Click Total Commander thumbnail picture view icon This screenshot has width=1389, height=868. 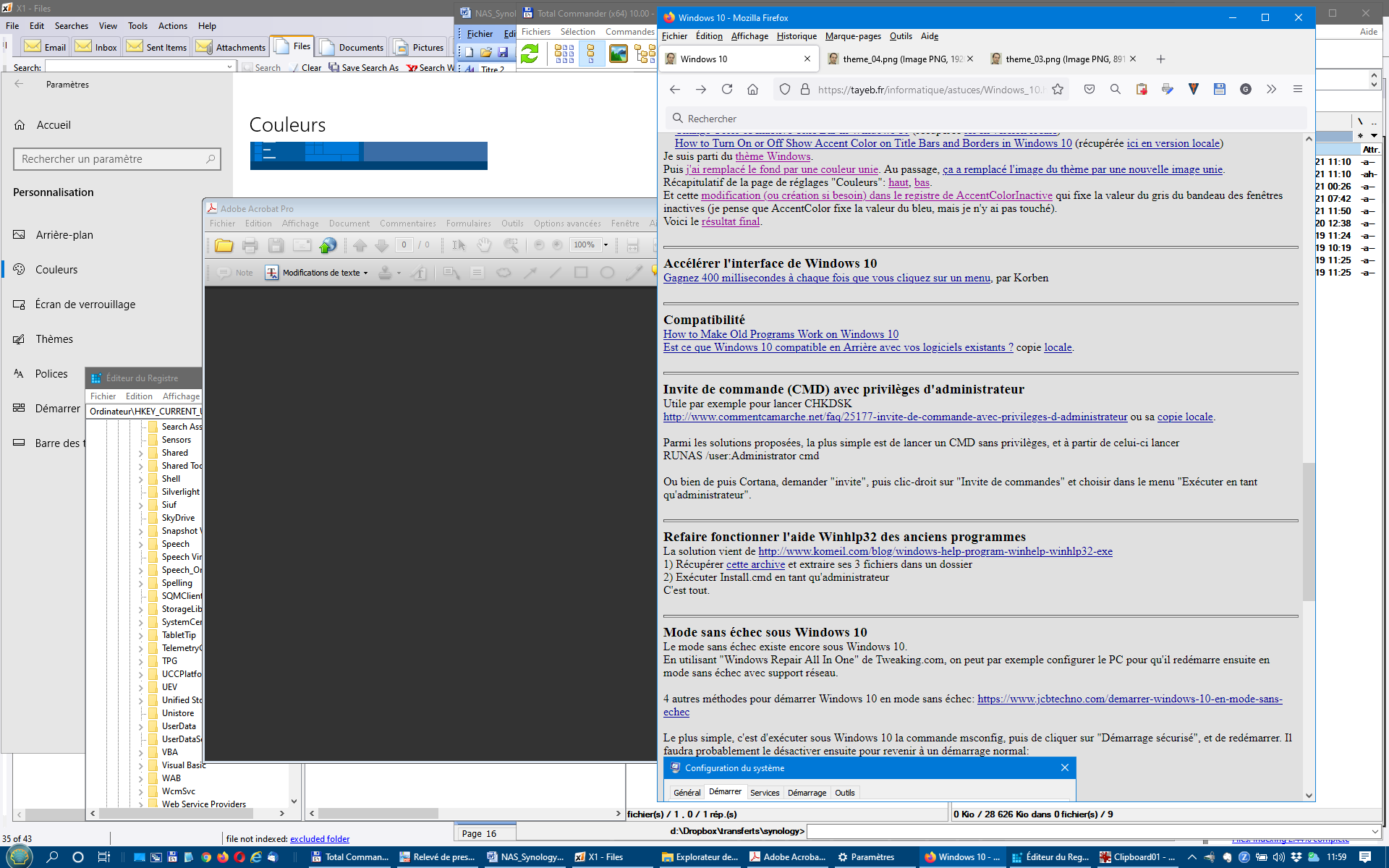coord(619,53)
